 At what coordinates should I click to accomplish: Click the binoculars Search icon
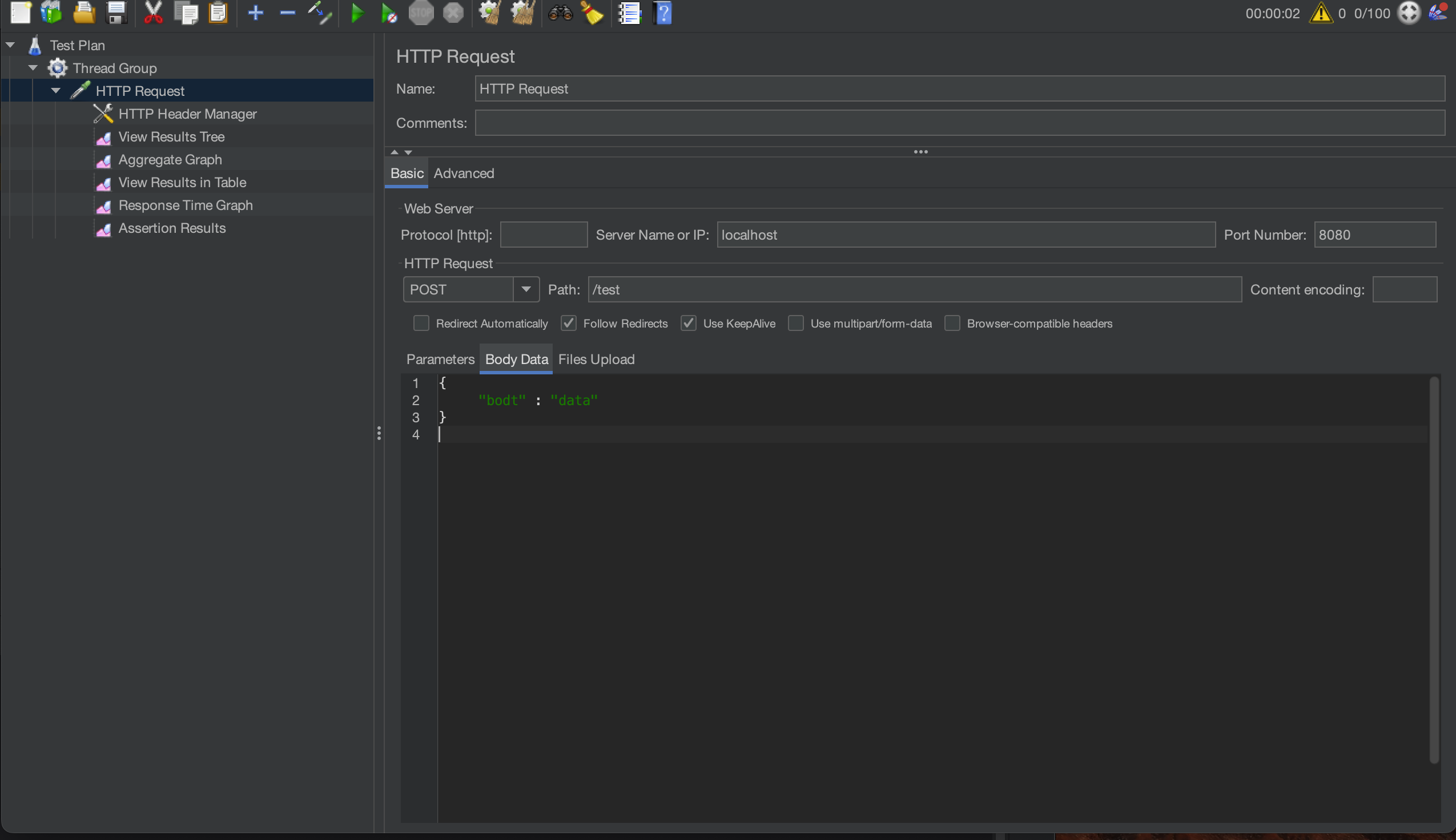(x=560, y=13)
